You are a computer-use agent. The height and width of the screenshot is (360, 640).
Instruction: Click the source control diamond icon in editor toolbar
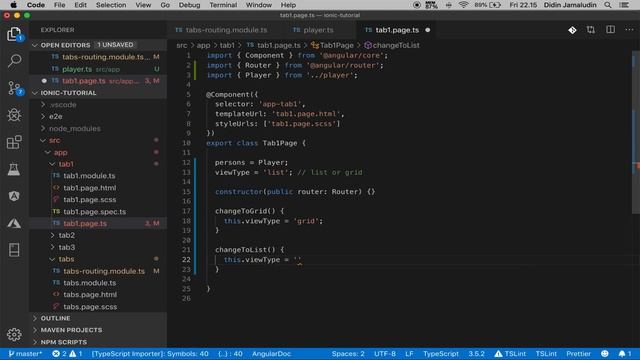coord(572,30)
